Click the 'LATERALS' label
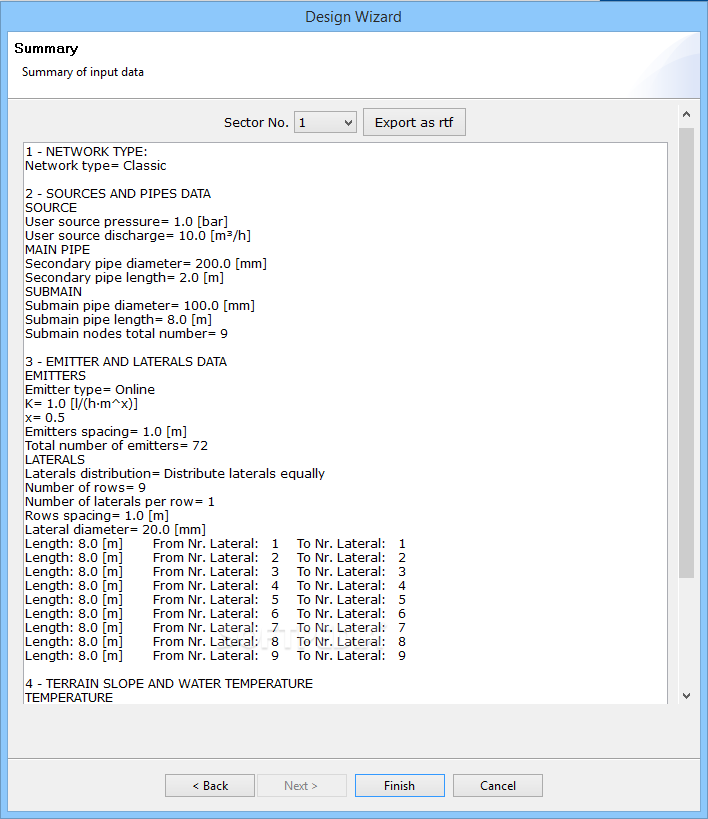This screenshot has width=708, height=819. (x=55, y=460)
